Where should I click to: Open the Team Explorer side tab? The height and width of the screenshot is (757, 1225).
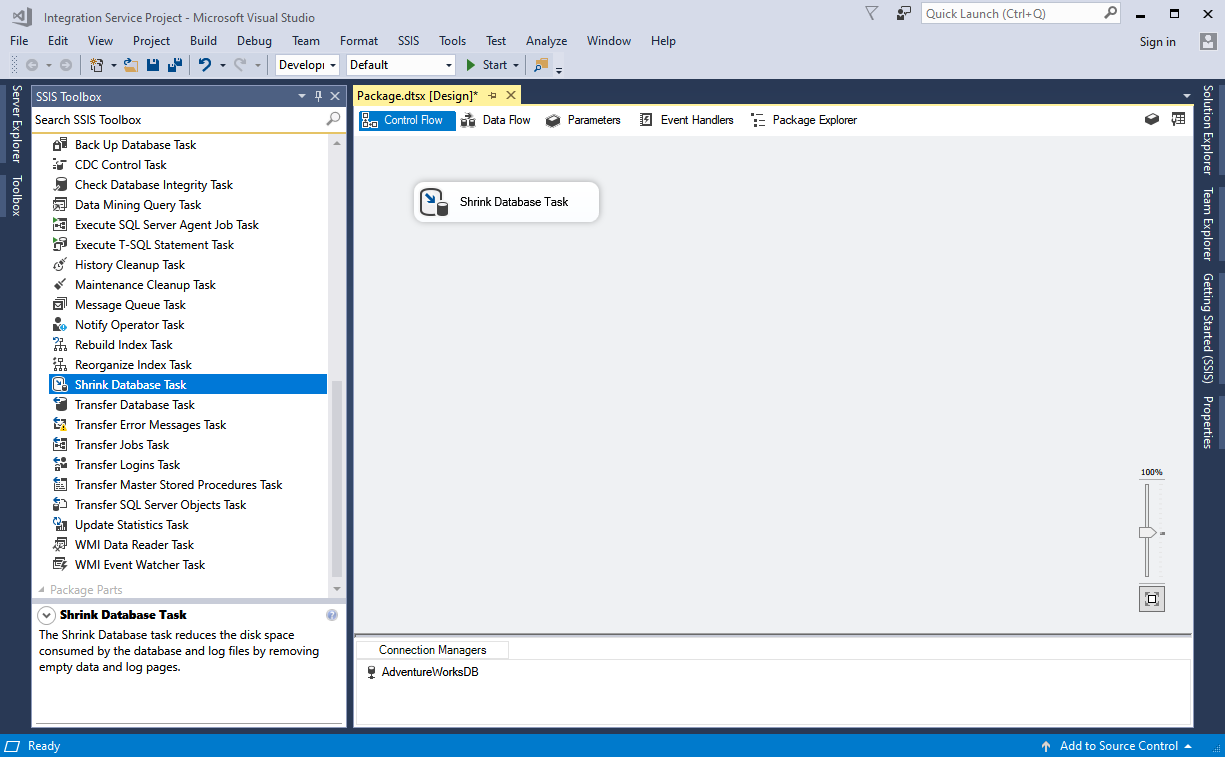[1208, 224]
